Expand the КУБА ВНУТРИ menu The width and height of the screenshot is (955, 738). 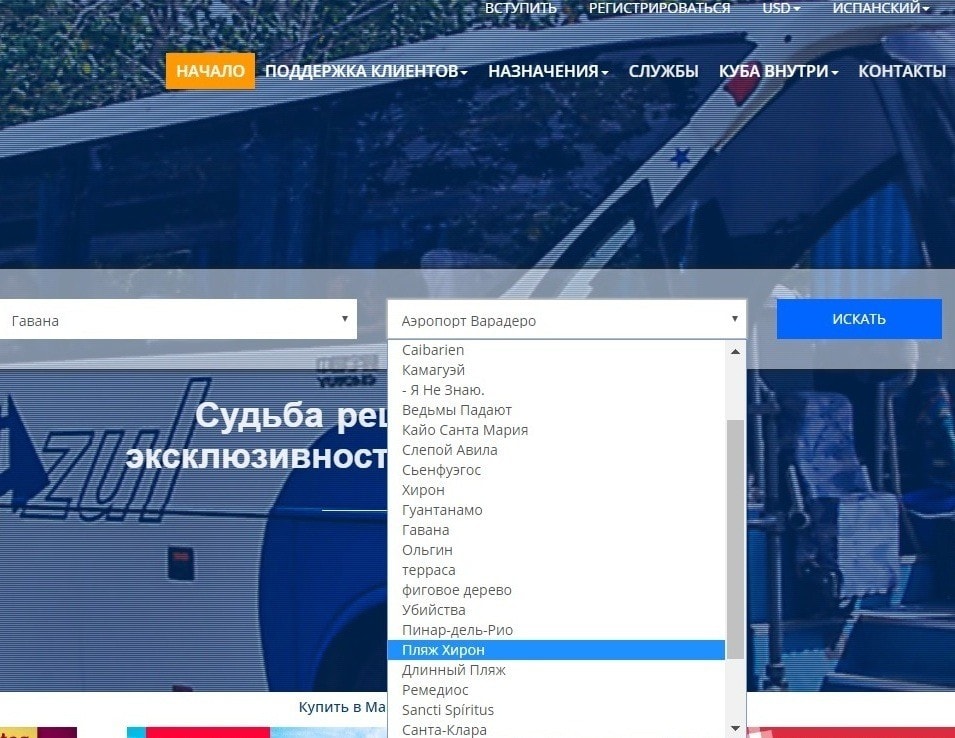point(778,71)
